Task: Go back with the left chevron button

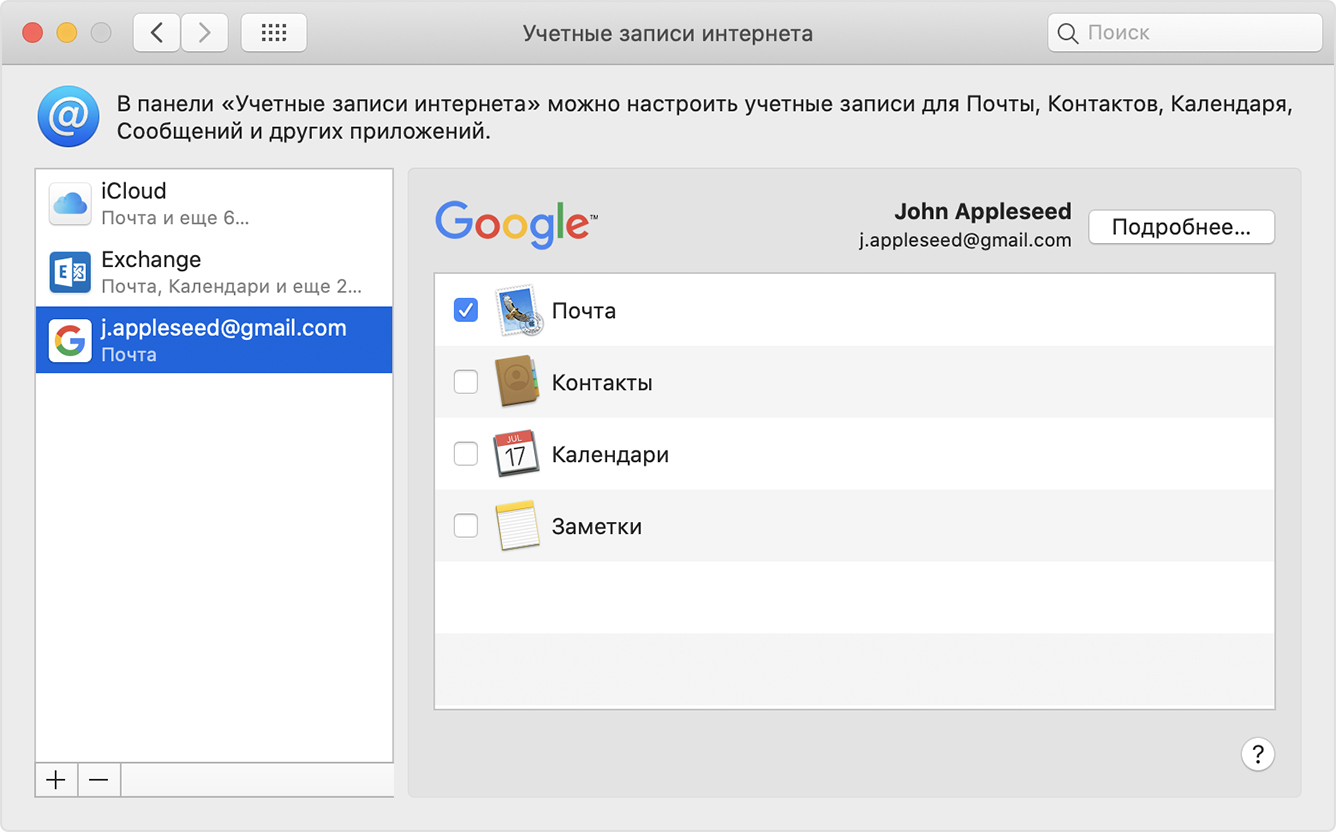Action: (x=156, y=33)
